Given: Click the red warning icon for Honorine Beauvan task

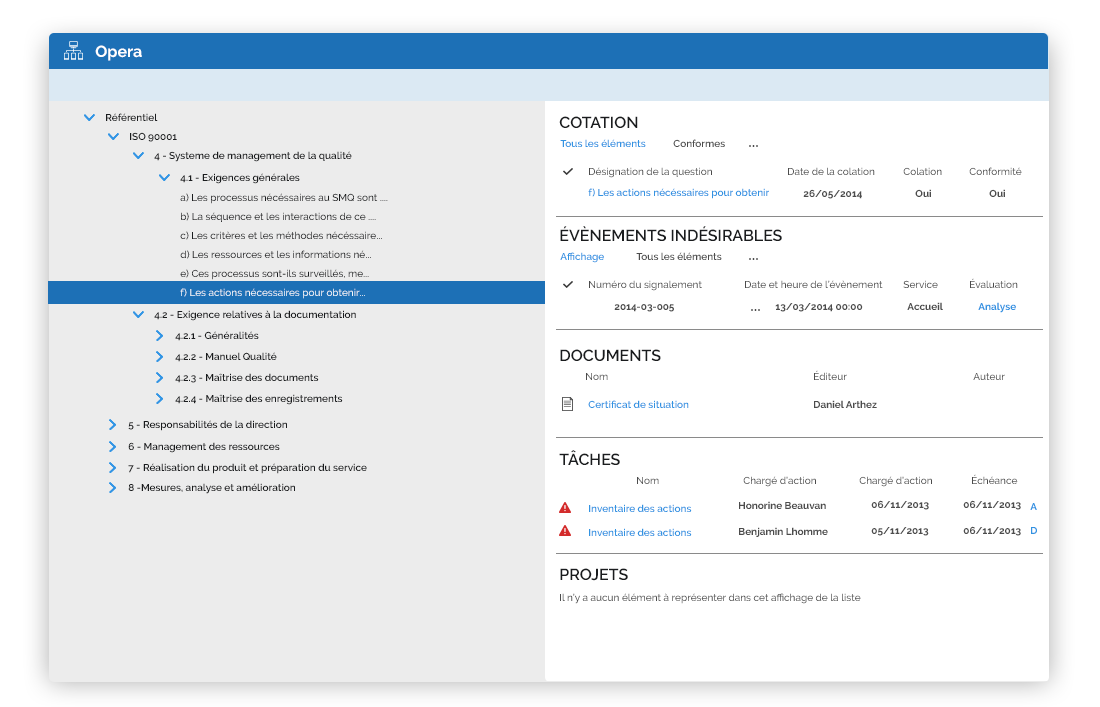Looking at the screenshot, I should [x=565, y=508].
